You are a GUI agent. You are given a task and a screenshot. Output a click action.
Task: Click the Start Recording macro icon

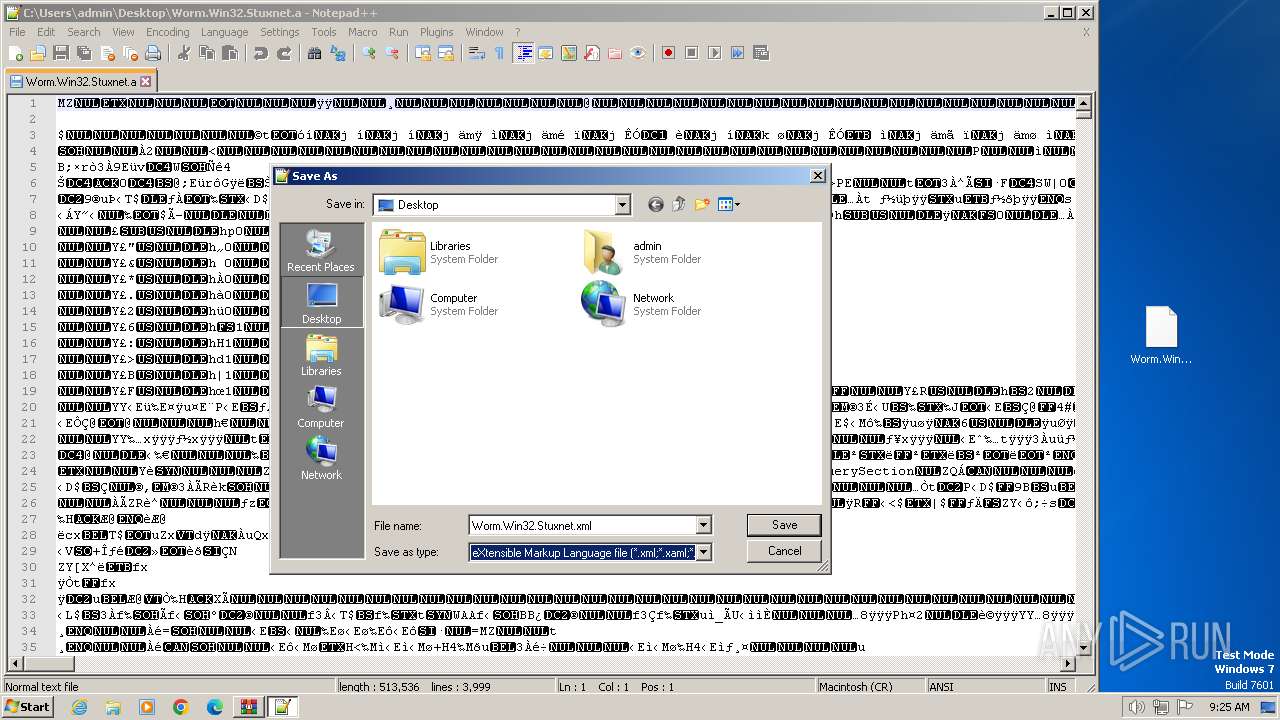coord(668,53)
